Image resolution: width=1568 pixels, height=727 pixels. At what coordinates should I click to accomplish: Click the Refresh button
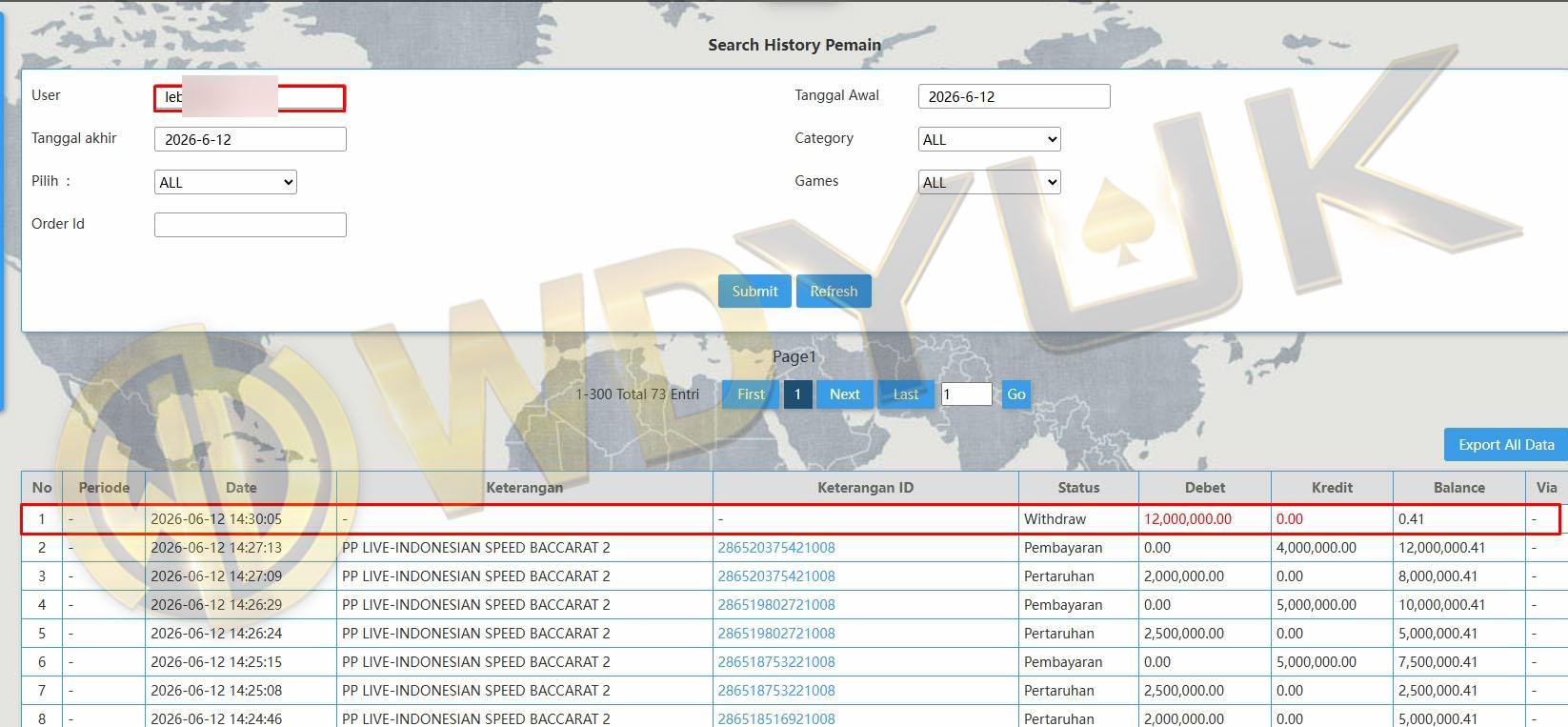[x=834, y=292]
